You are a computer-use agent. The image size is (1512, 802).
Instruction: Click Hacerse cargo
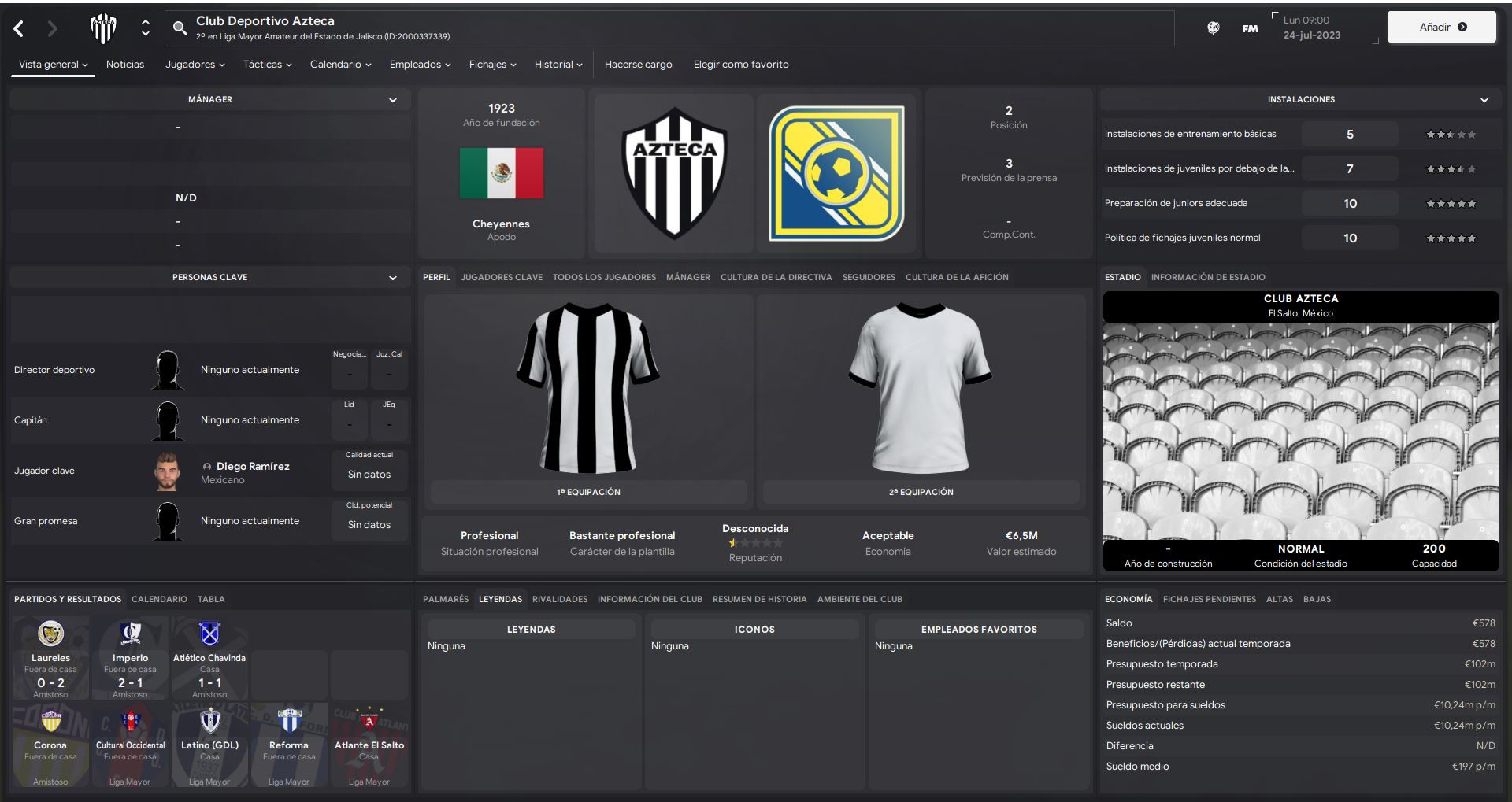[638, 65]
